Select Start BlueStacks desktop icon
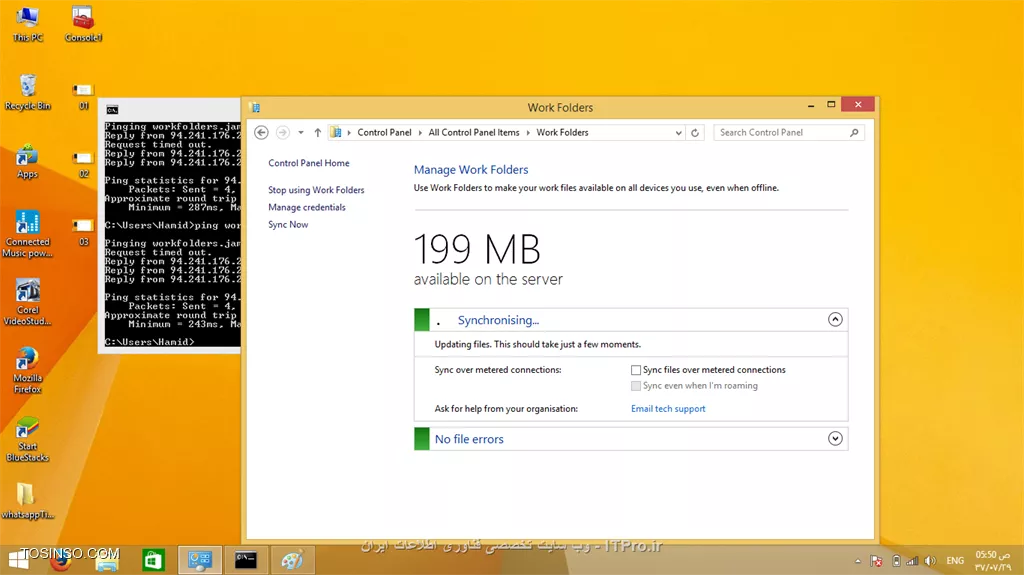 click(x=27, y=438)
